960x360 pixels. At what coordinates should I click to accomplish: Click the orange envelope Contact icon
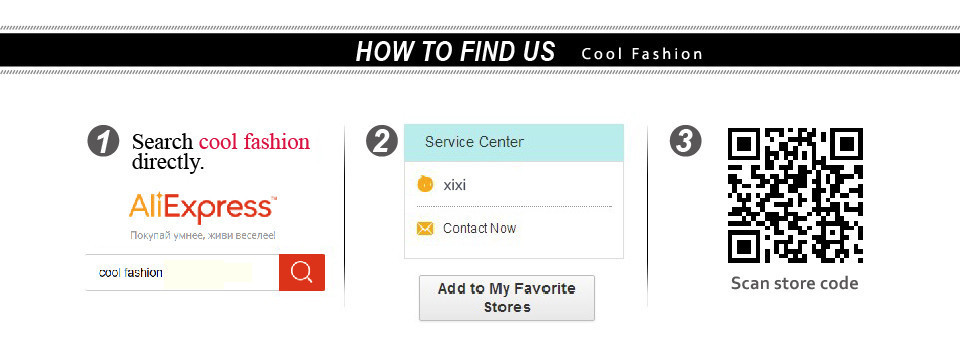coord(425,229)
